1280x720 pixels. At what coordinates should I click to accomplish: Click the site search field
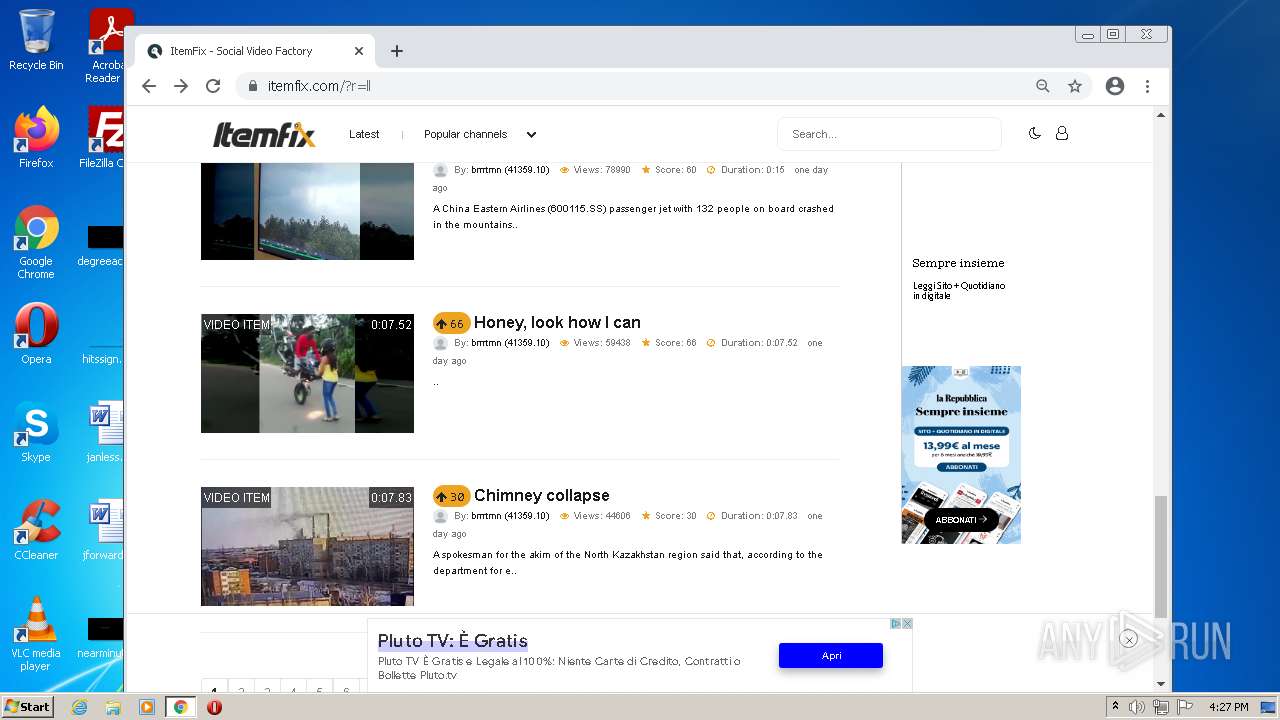889,134
